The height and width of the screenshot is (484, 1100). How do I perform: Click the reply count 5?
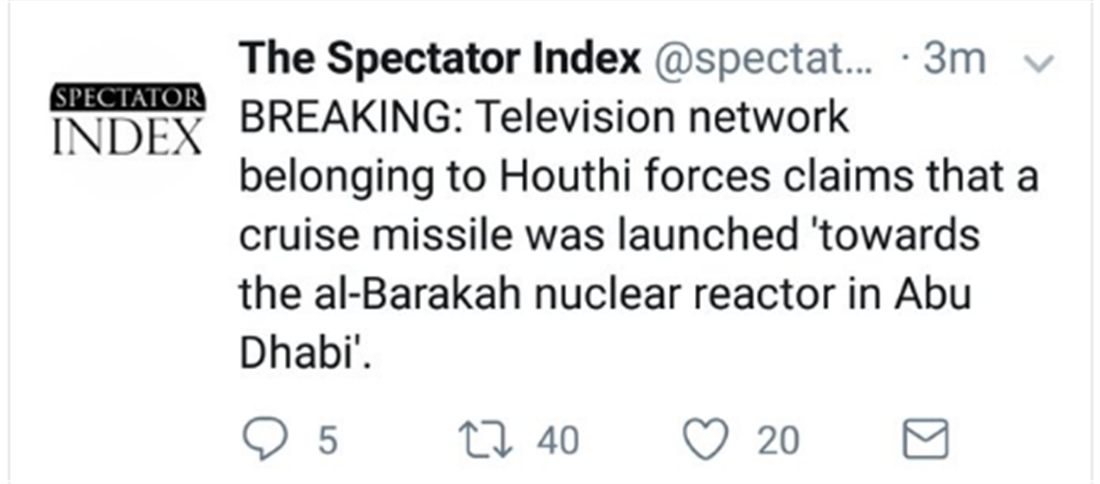click(x=324, y=440)
